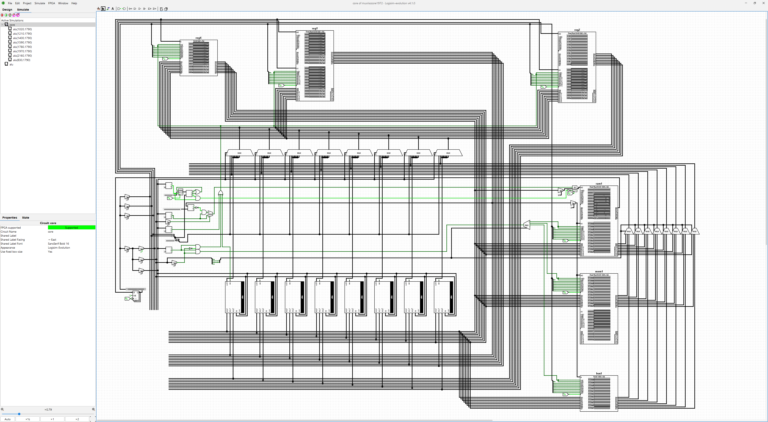Click the green simulation run icon
Image resolution: width=768 pixels, height=422 pixels.
(6, 15)
